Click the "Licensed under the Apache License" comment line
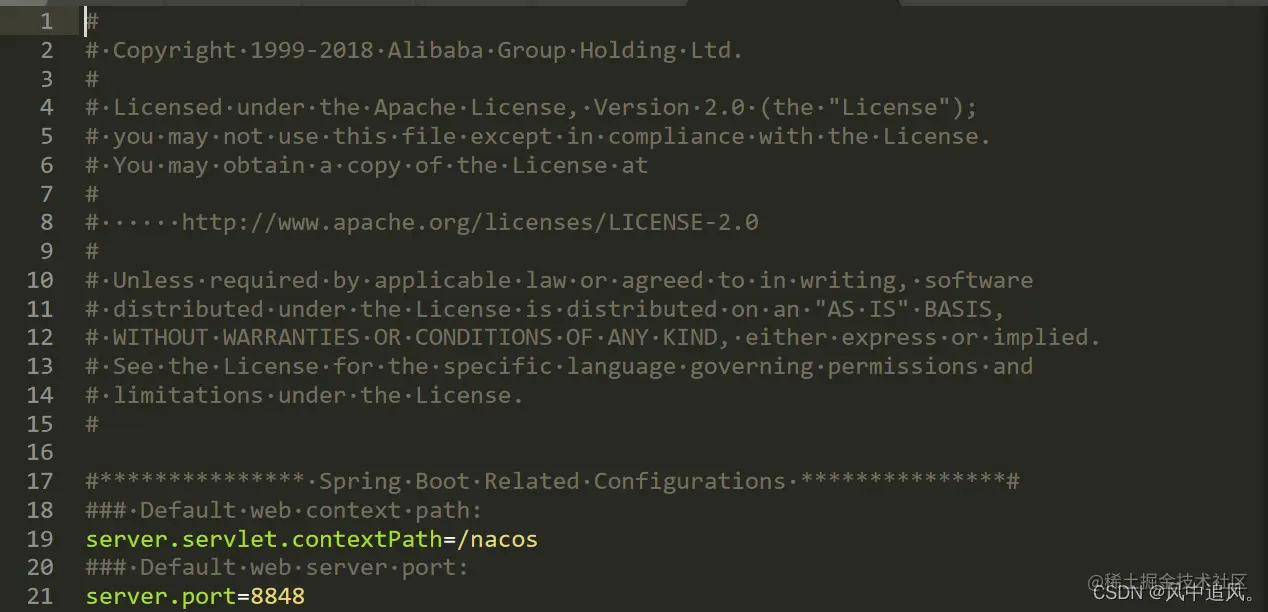Image resolution: width=1268 pixels, height=612 pixels. point(531,107)
